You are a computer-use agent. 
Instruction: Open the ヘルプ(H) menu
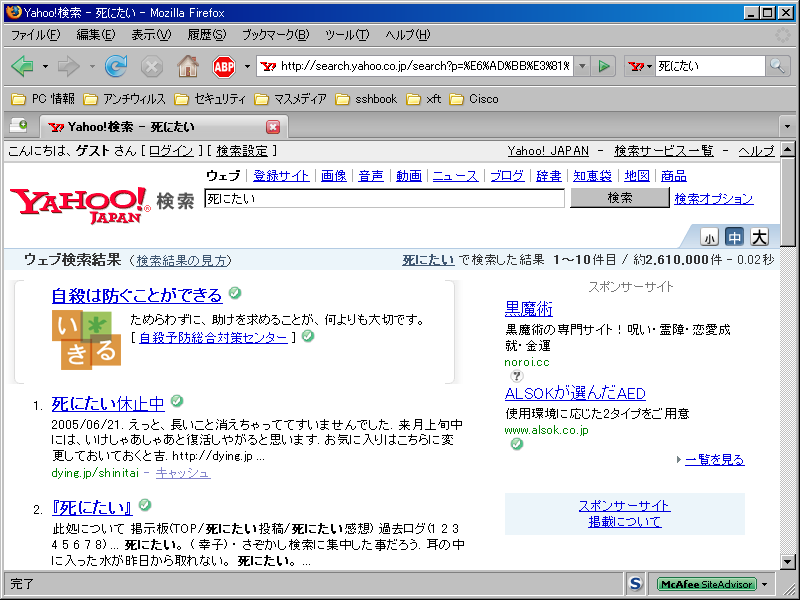(408, 35)
